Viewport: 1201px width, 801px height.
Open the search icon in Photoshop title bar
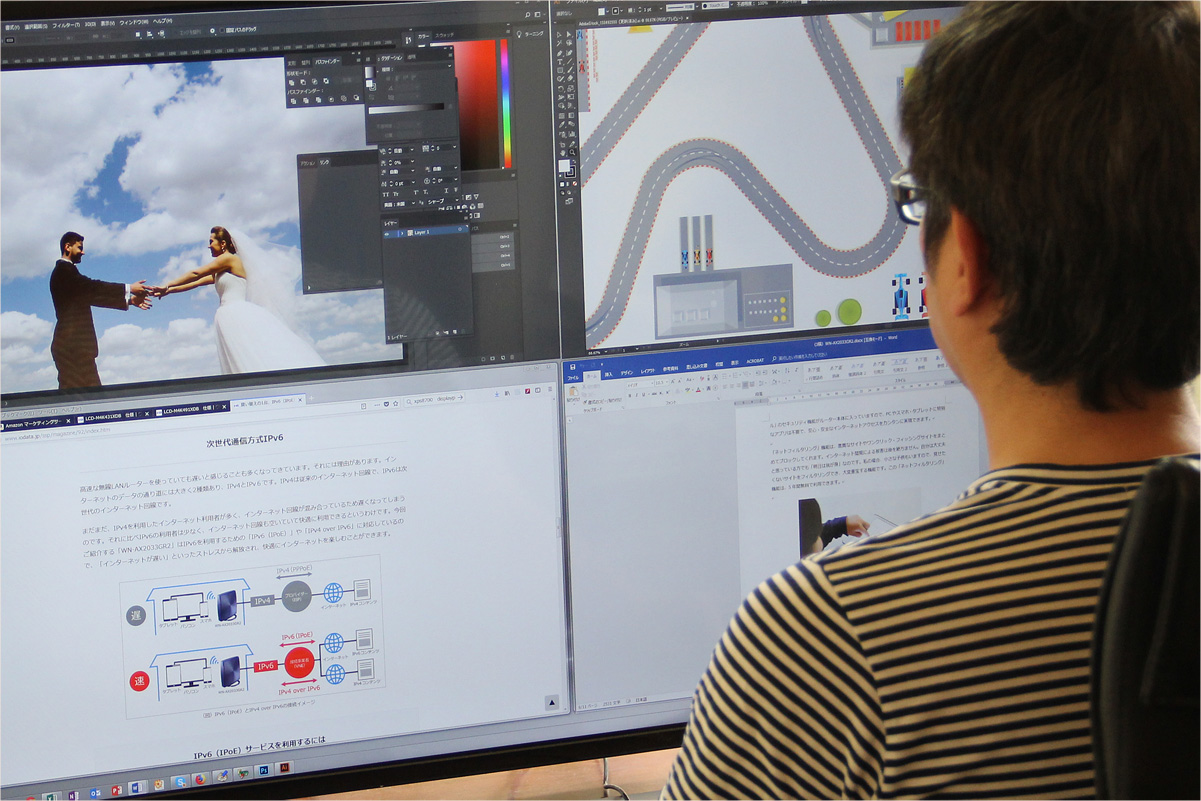527,15
